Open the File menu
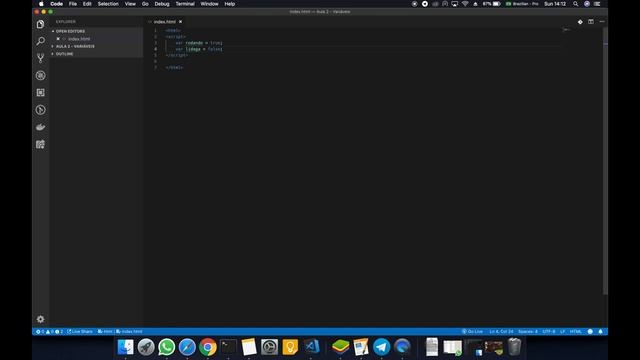640x360 pixels. pyautogui.click(x=73, y=4)
